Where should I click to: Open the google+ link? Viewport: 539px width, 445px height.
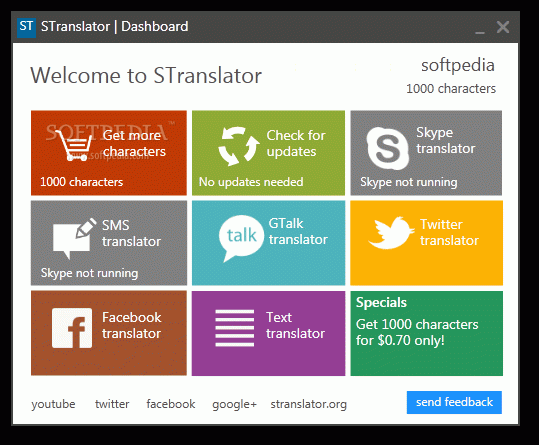click(x=234, y=404)
